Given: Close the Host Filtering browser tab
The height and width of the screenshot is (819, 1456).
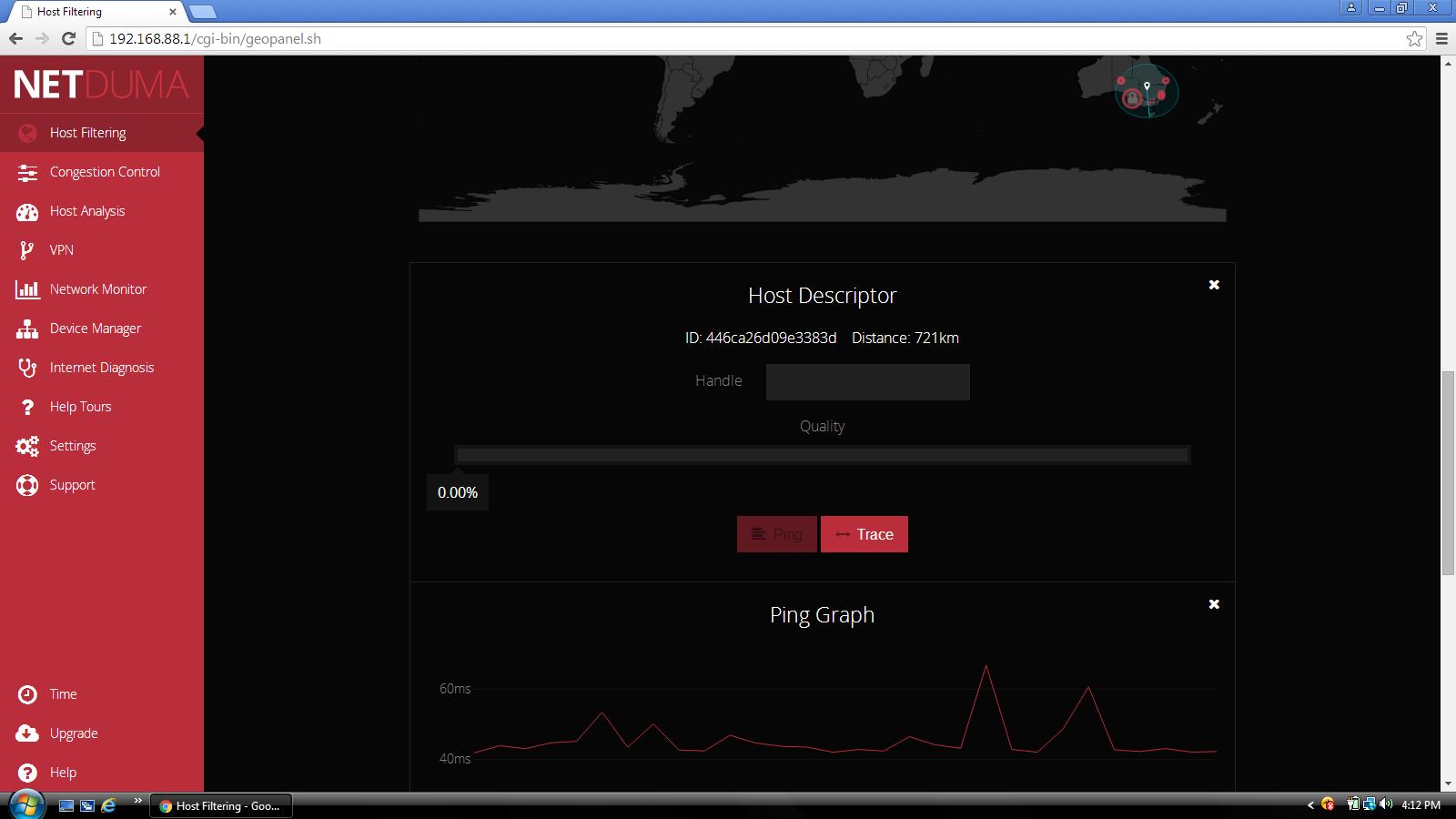Looking at the screenshot, I should (172, 12).
